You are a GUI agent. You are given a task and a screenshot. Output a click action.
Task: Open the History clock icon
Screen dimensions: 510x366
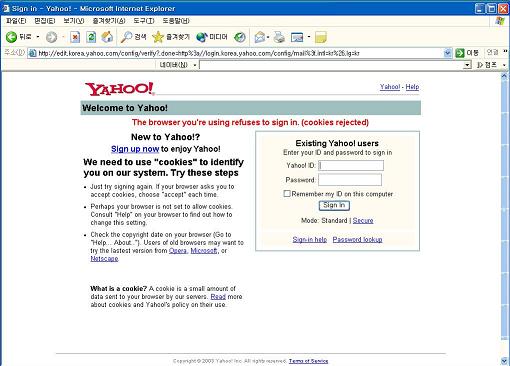(240, 37)
